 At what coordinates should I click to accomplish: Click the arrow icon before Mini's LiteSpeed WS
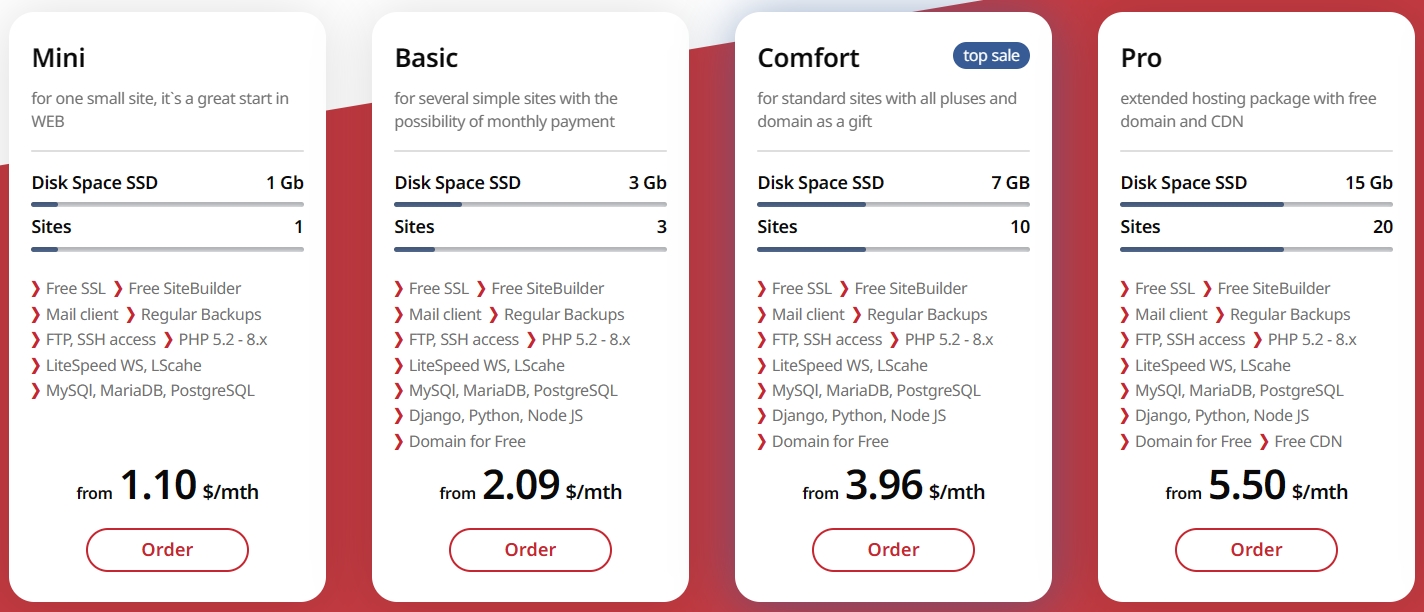36,366
